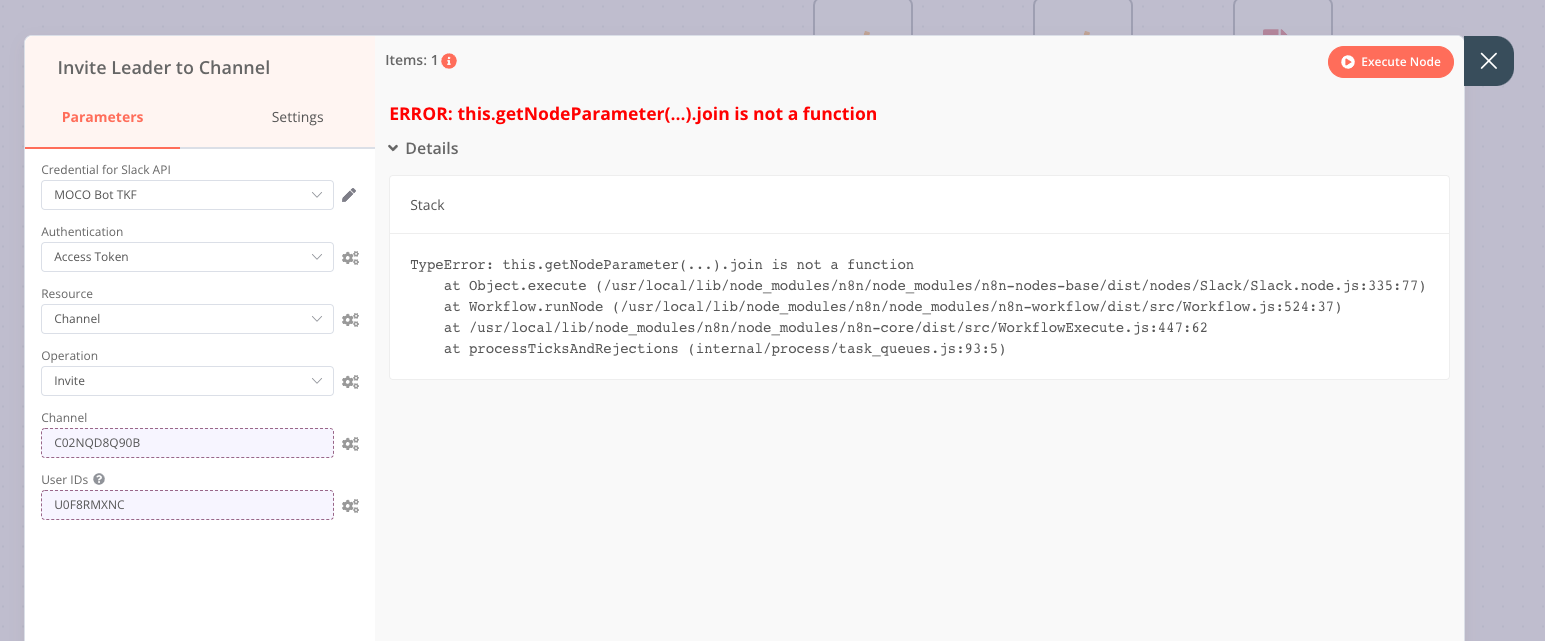This screenshot has width=1545, height=641.
Task: Close the node detail view
Action: pos(1488,60)
